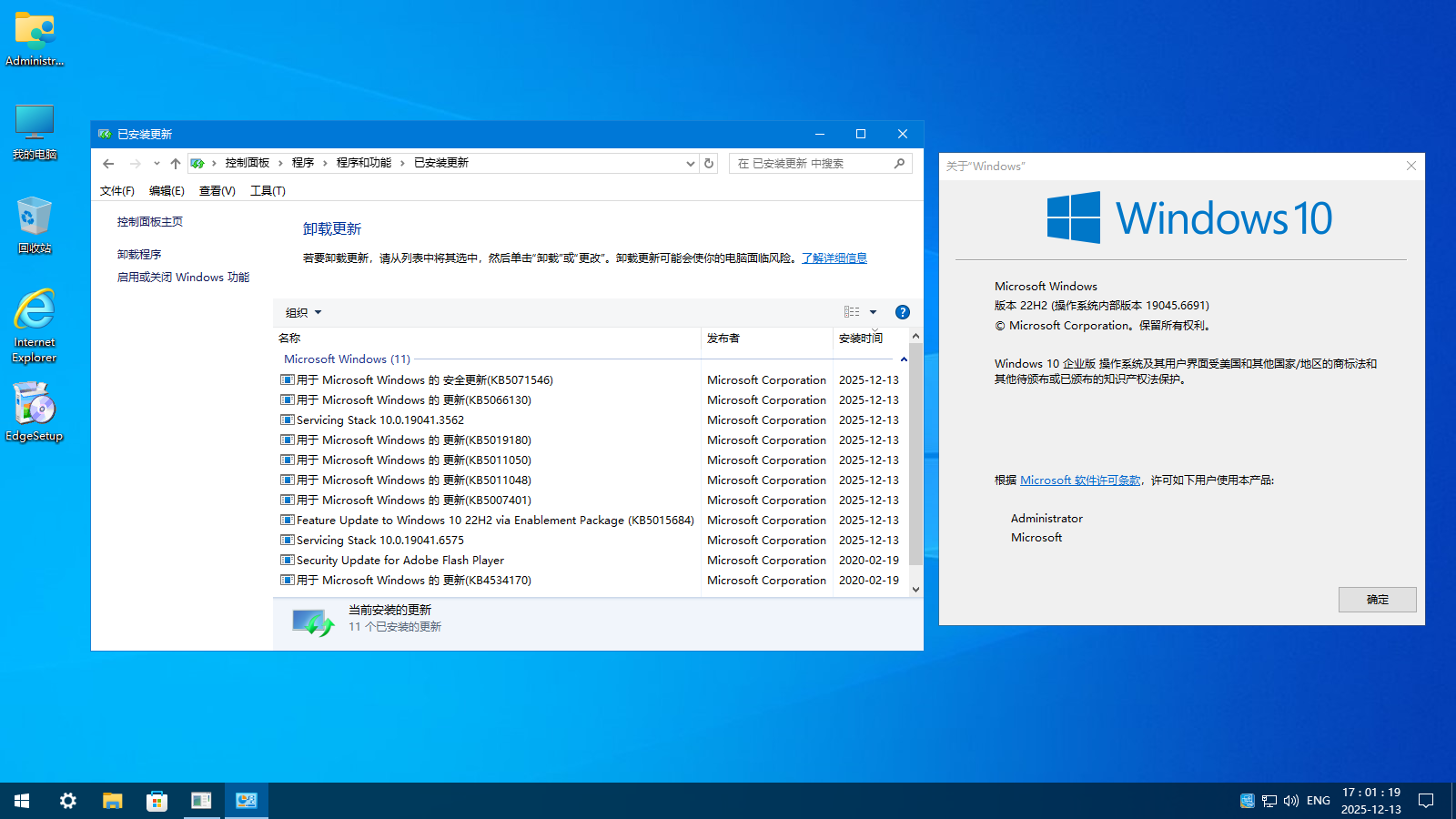This screenshot has height=819, width=1456.
Task: Select the Feature Update KB5015684 row
Action: (590, 521)
